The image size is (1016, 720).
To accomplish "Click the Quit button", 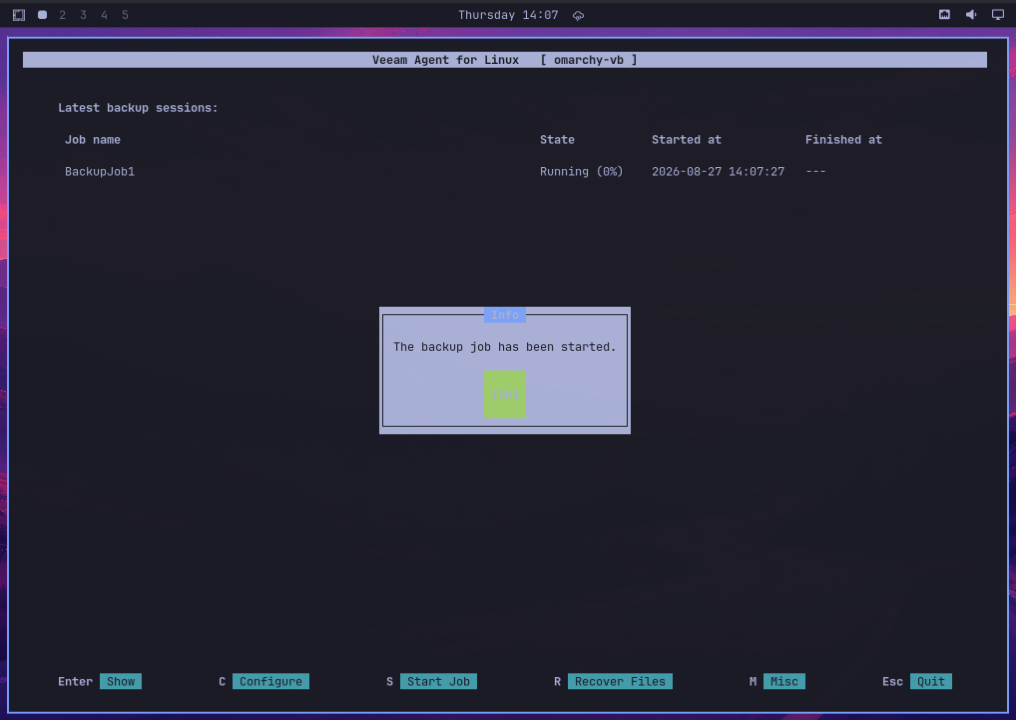I will click(931, 681).
